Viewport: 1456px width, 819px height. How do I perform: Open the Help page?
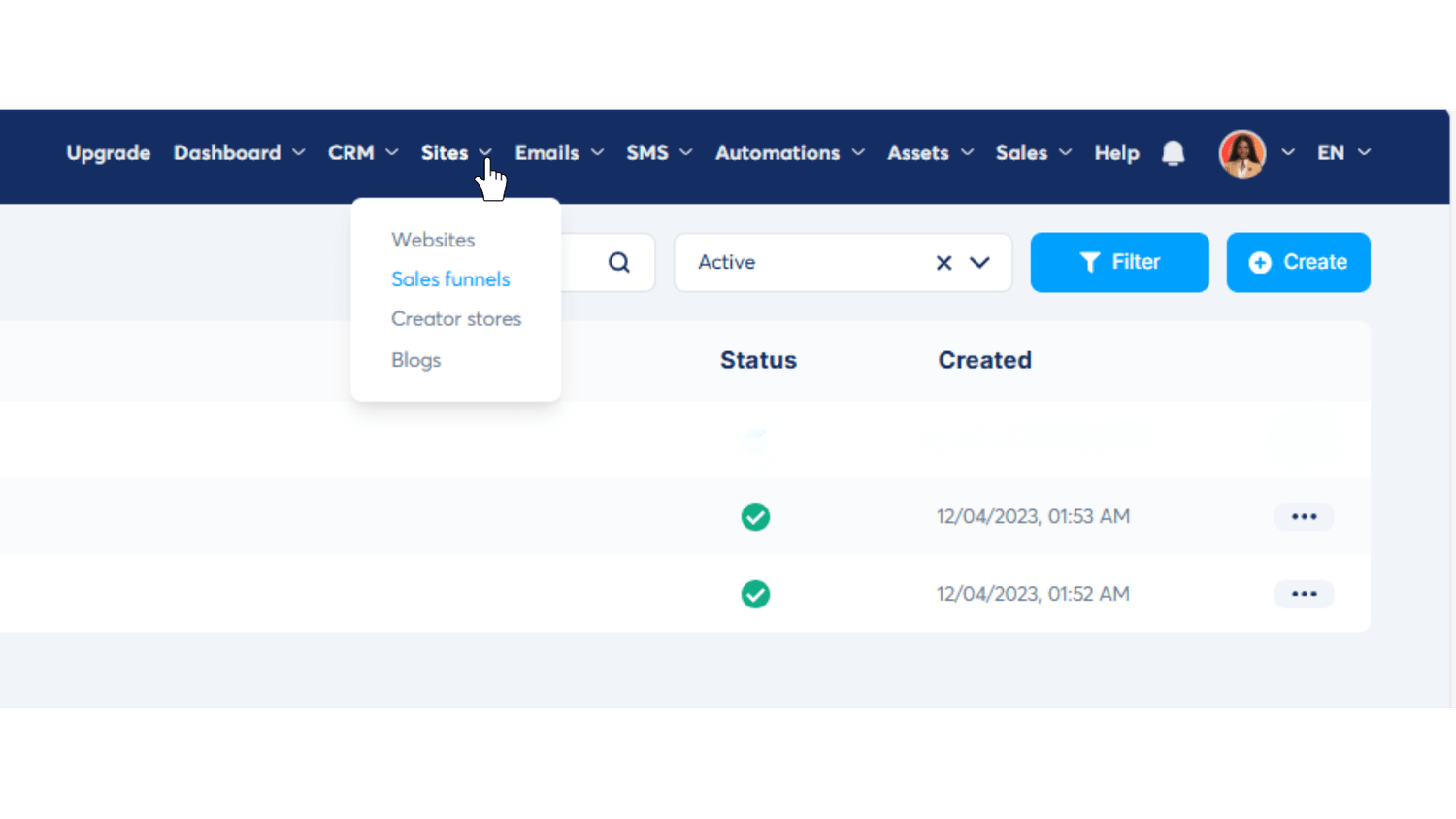[x=1116, y=153]
